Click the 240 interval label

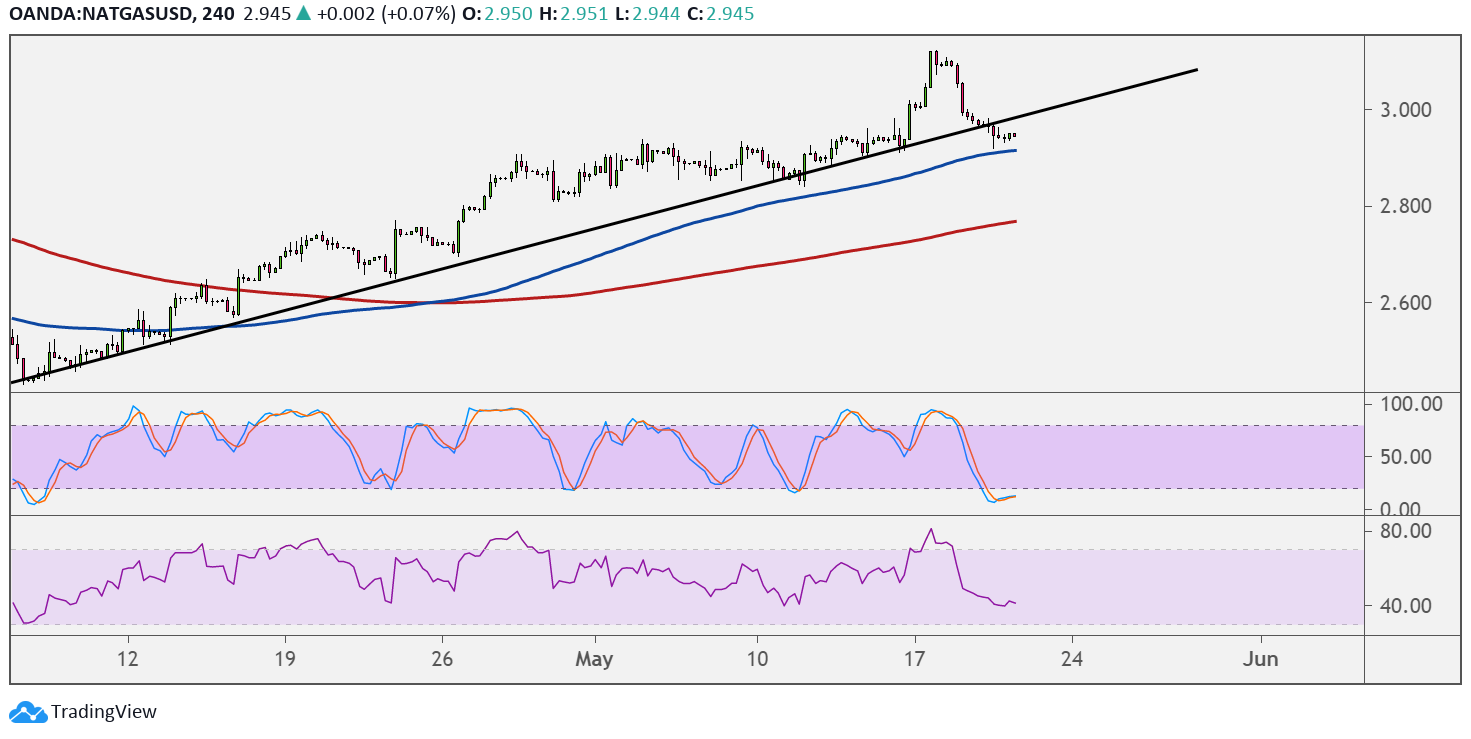(x=220, y=14)
